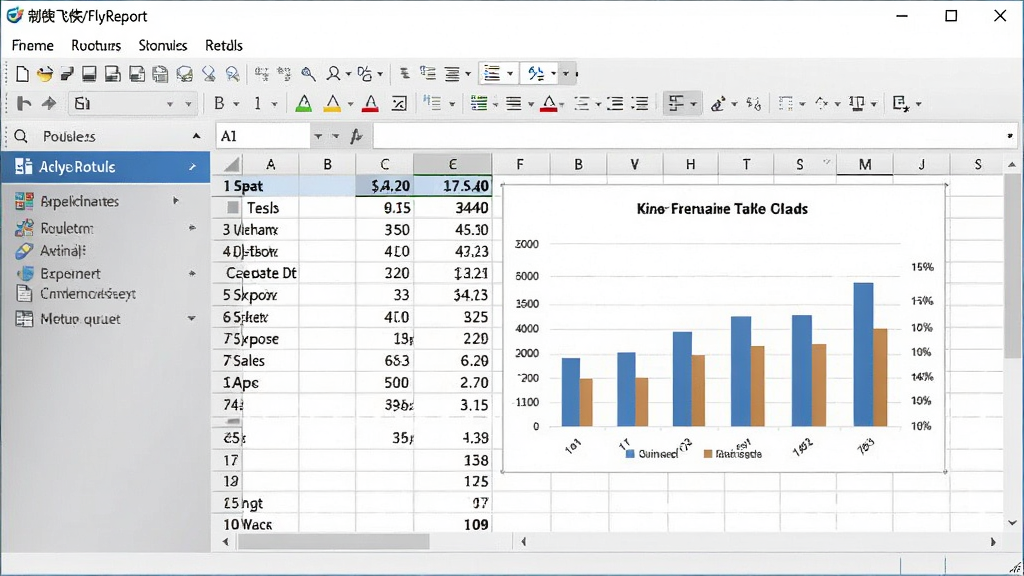Create a new blank document from the toolbar
The image size is (1024, 576).
22,74
